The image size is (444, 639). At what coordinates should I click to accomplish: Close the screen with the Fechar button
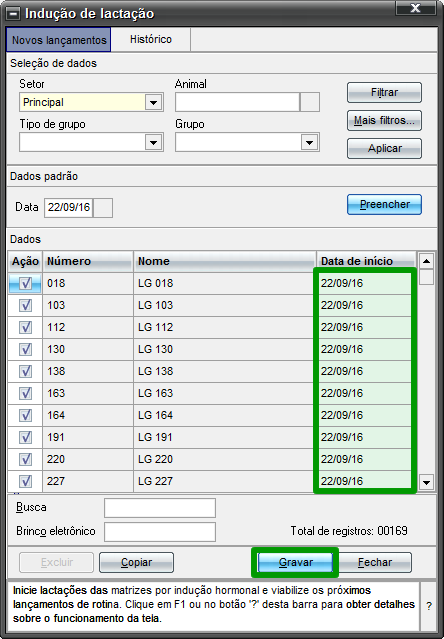(x=375, y=562)
